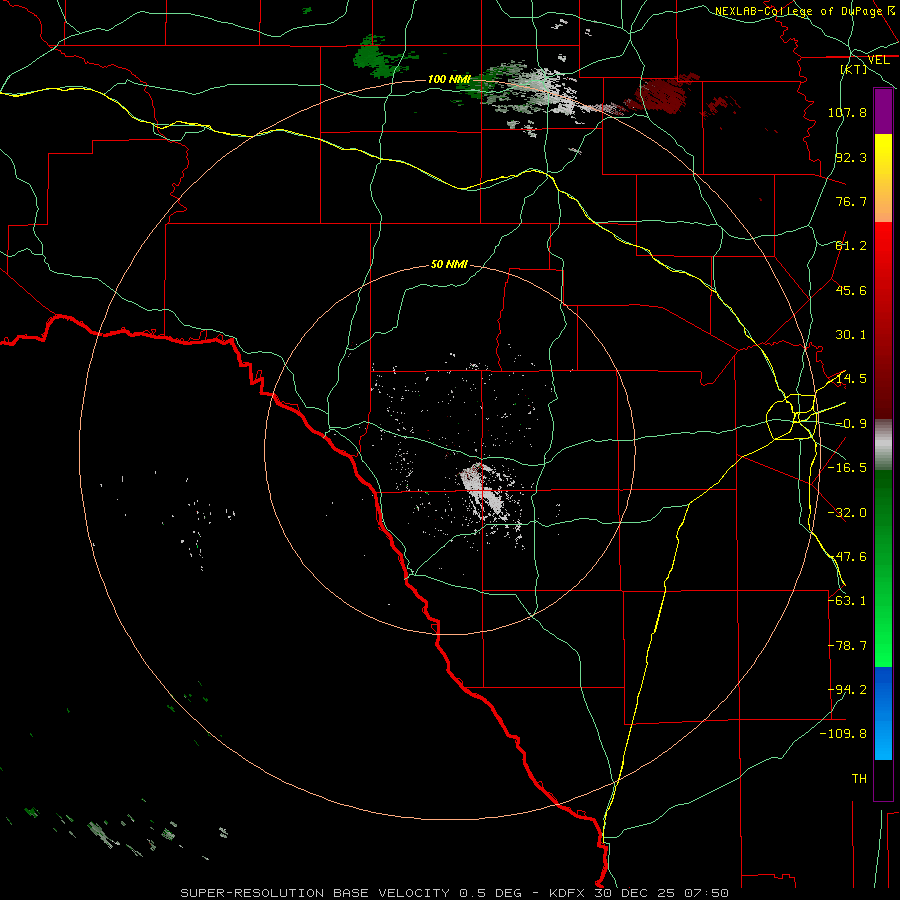Click the 61.2 value on the velocity scale

click(x=851, y=246)
